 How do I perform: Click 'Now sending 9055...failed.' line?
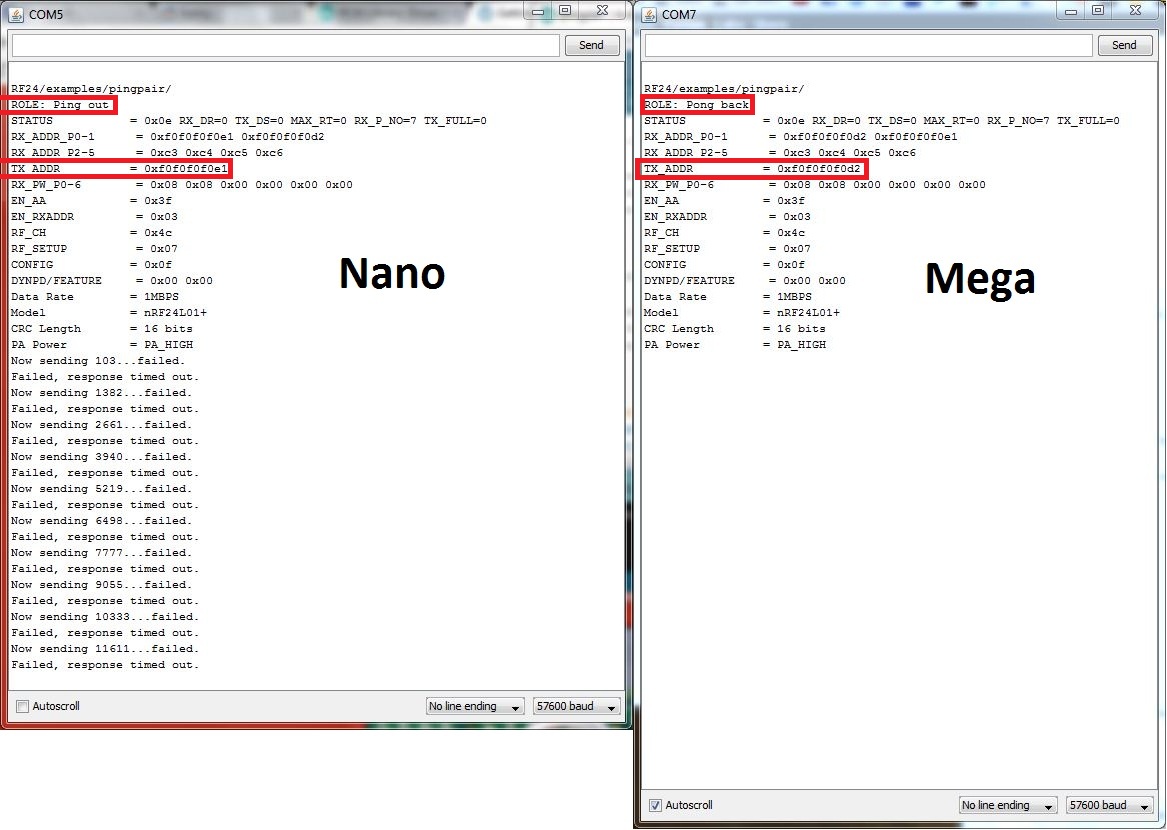point(101,585)
